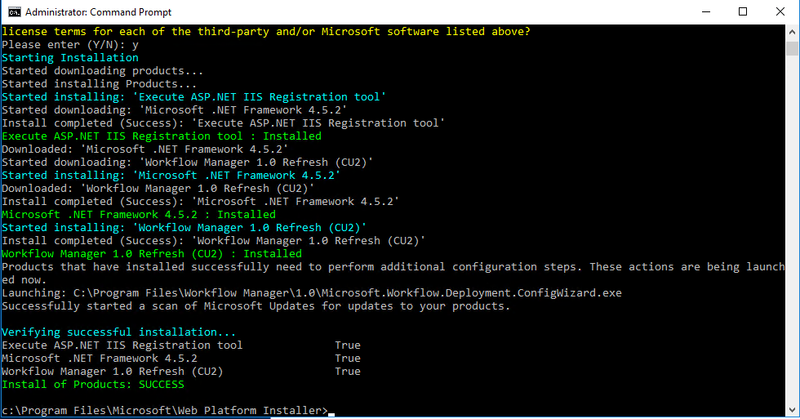
Task: Click "Downloaded: 'Microsoft .NET Framework 4.5.2'" line
Action: [x=145, y=149]
